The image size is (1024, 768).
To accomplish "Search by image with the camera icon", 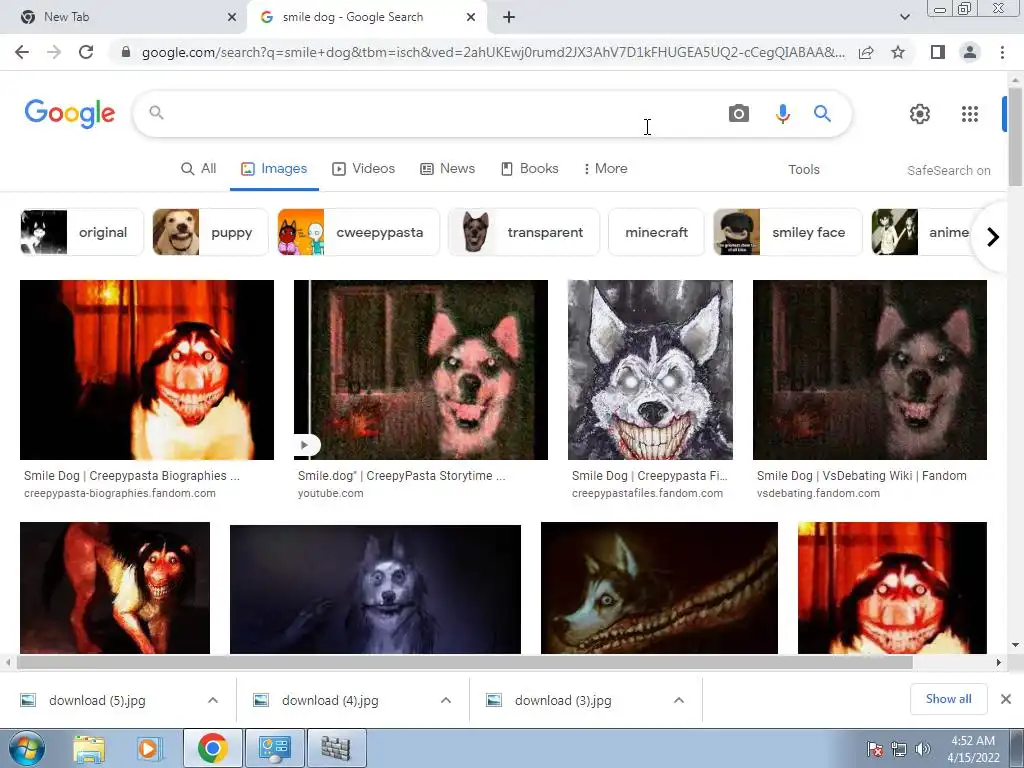I will pyautogui.click(x=739, y=114).
